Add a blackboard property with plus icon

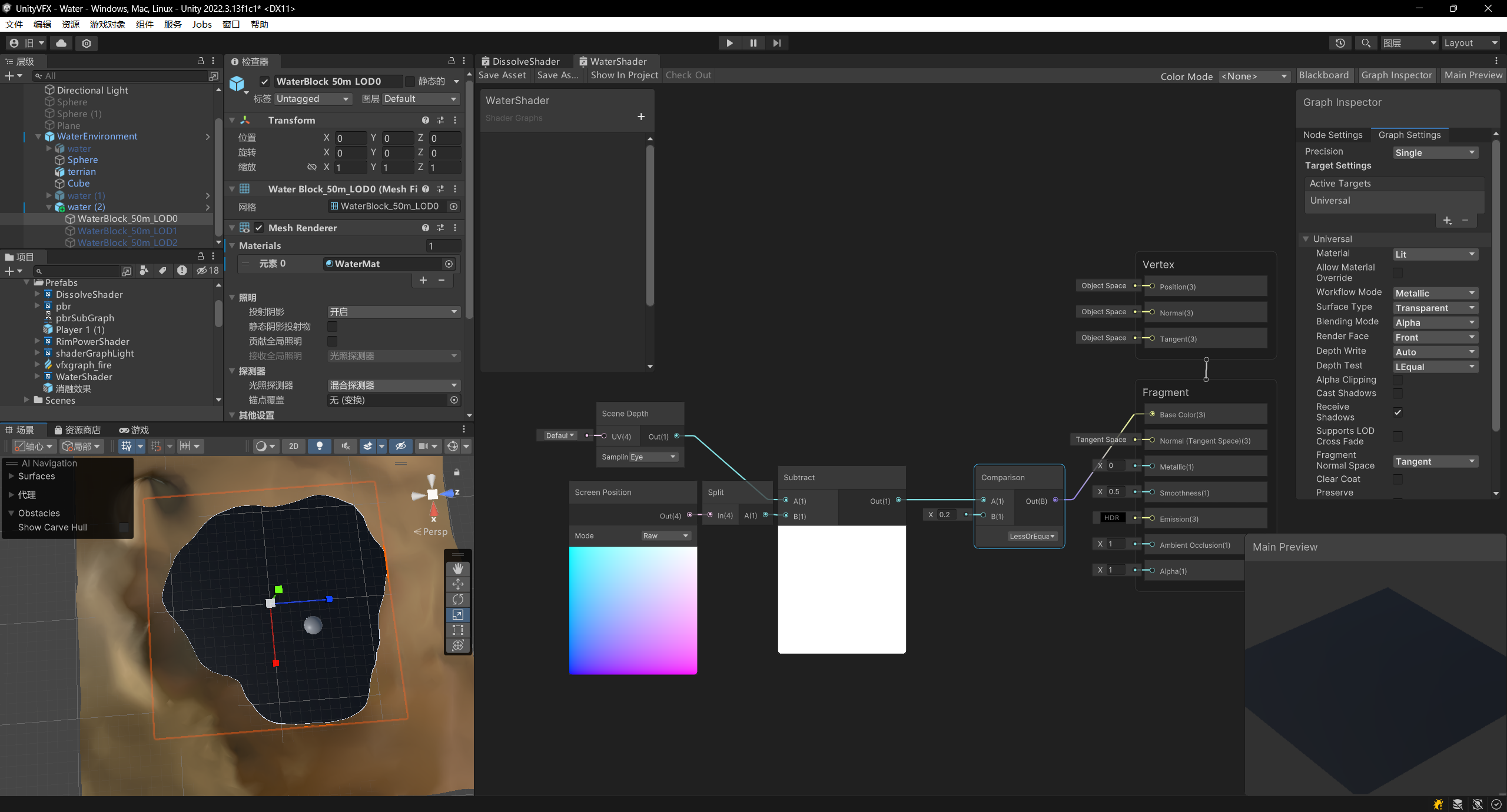[x=641, y=117]
